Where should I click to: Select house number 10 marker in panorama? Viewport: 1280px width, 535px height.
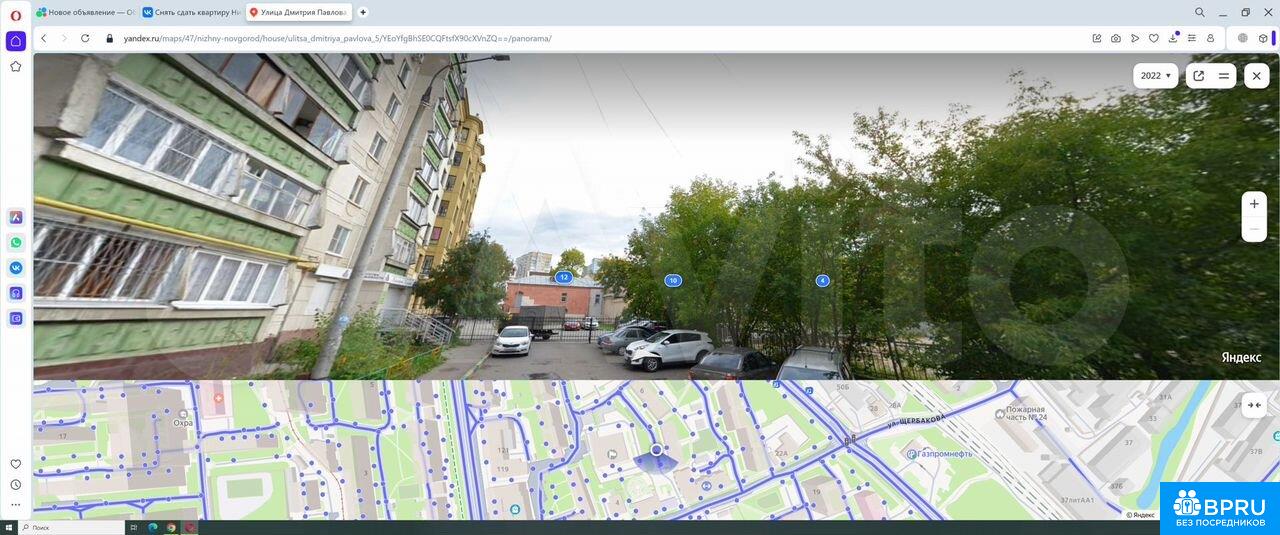pyautogui.click(x=673, y=281)
